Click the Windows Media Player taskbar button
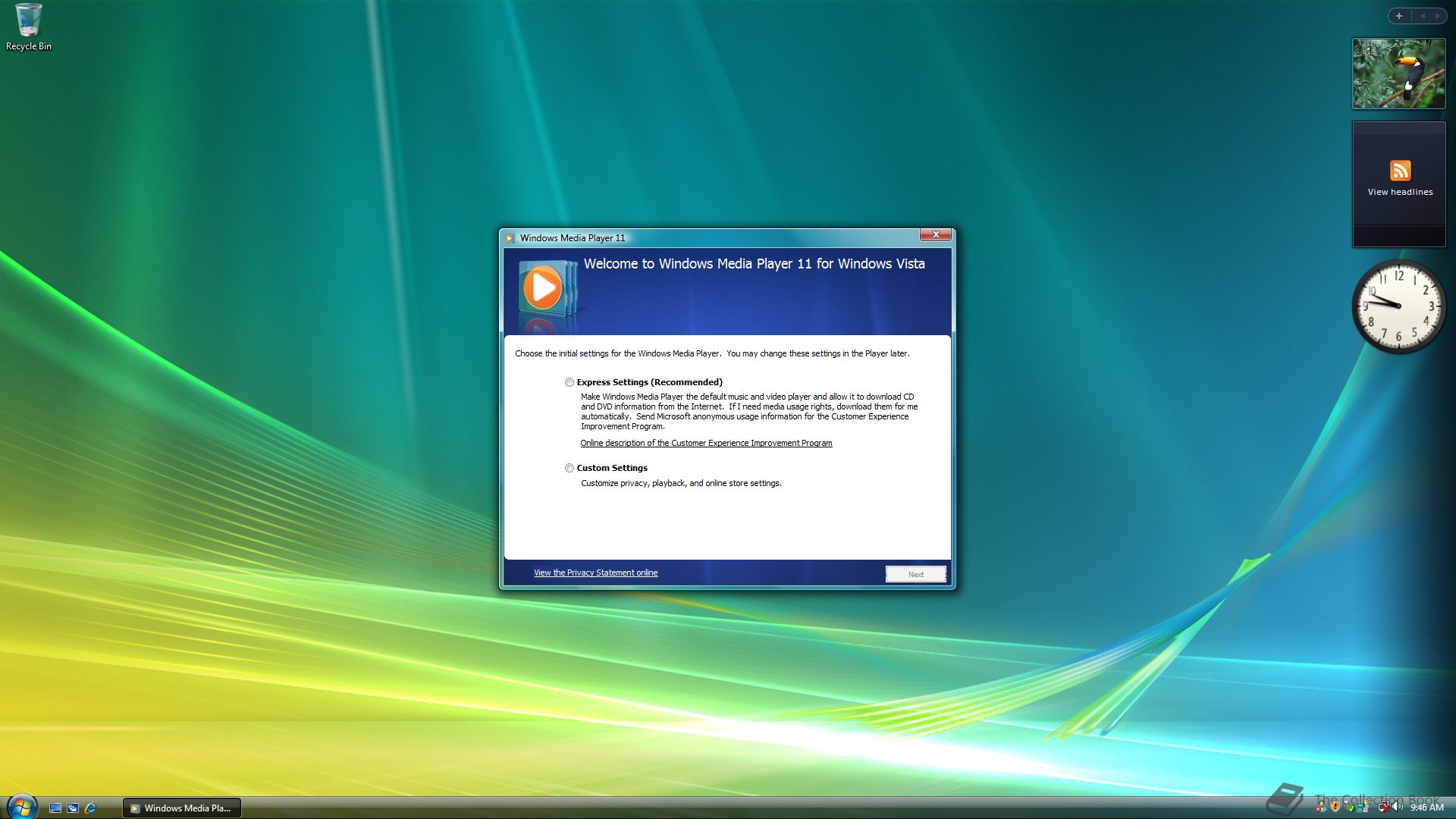This screenshot has width=1456, height=819. coord(182,808)
